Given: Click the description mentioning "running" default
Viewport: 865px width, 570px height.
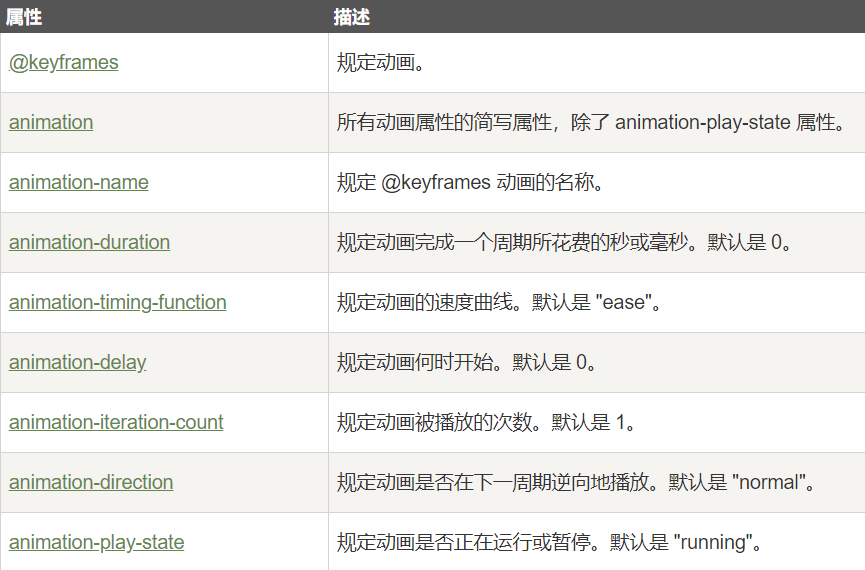Looking at the screenshot, I should [x=549, y=542].
